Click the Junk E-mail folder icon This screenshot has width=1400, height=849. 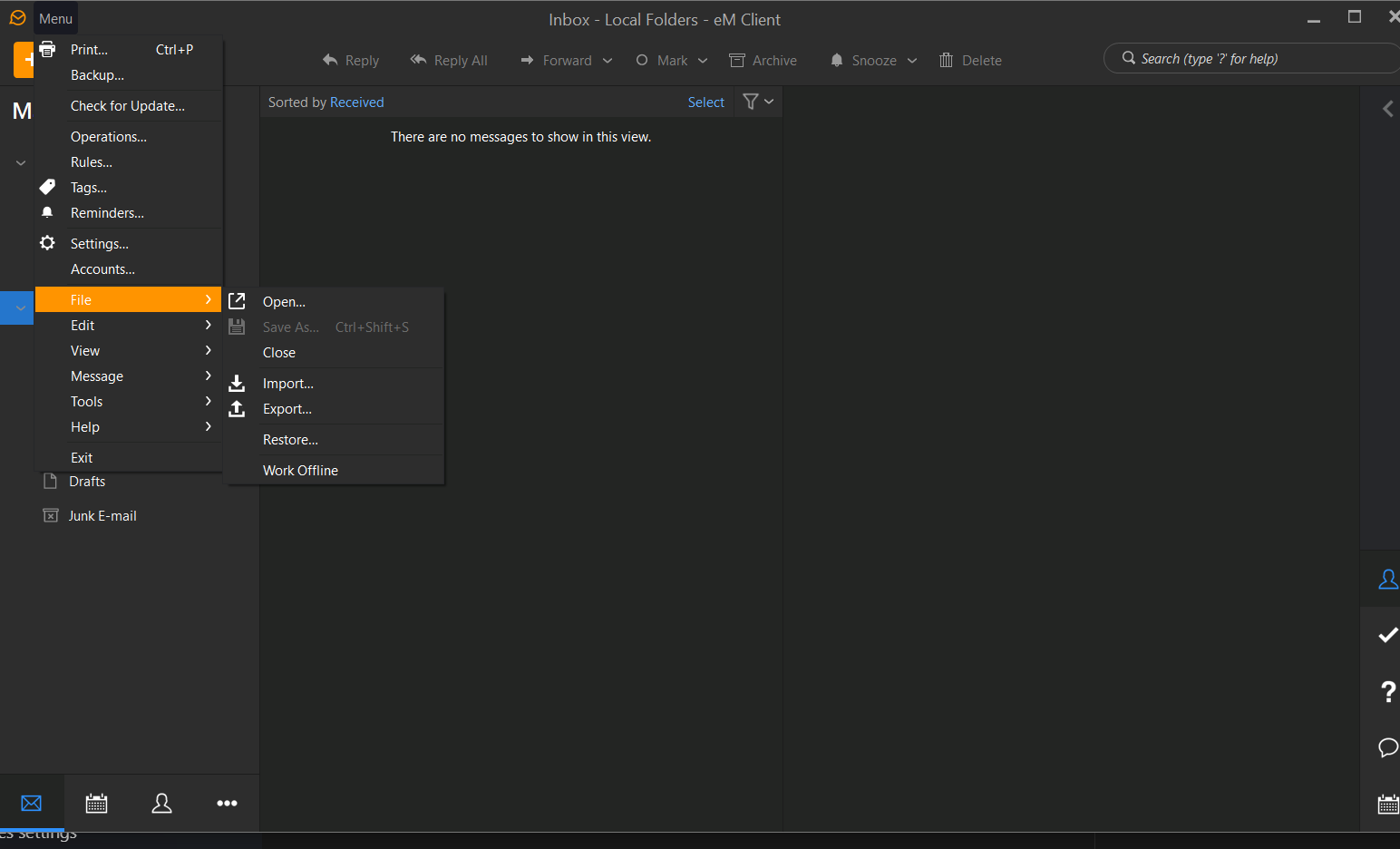(x=51, y=515)
